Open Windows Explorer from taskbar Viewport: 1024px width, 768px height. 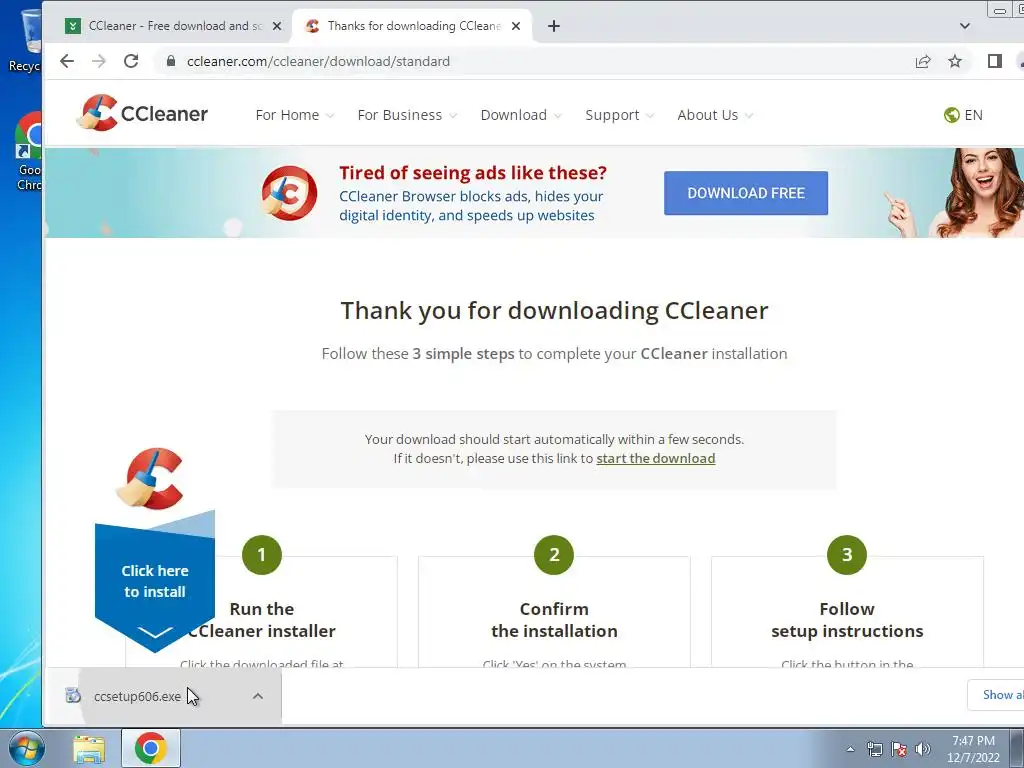89,749
